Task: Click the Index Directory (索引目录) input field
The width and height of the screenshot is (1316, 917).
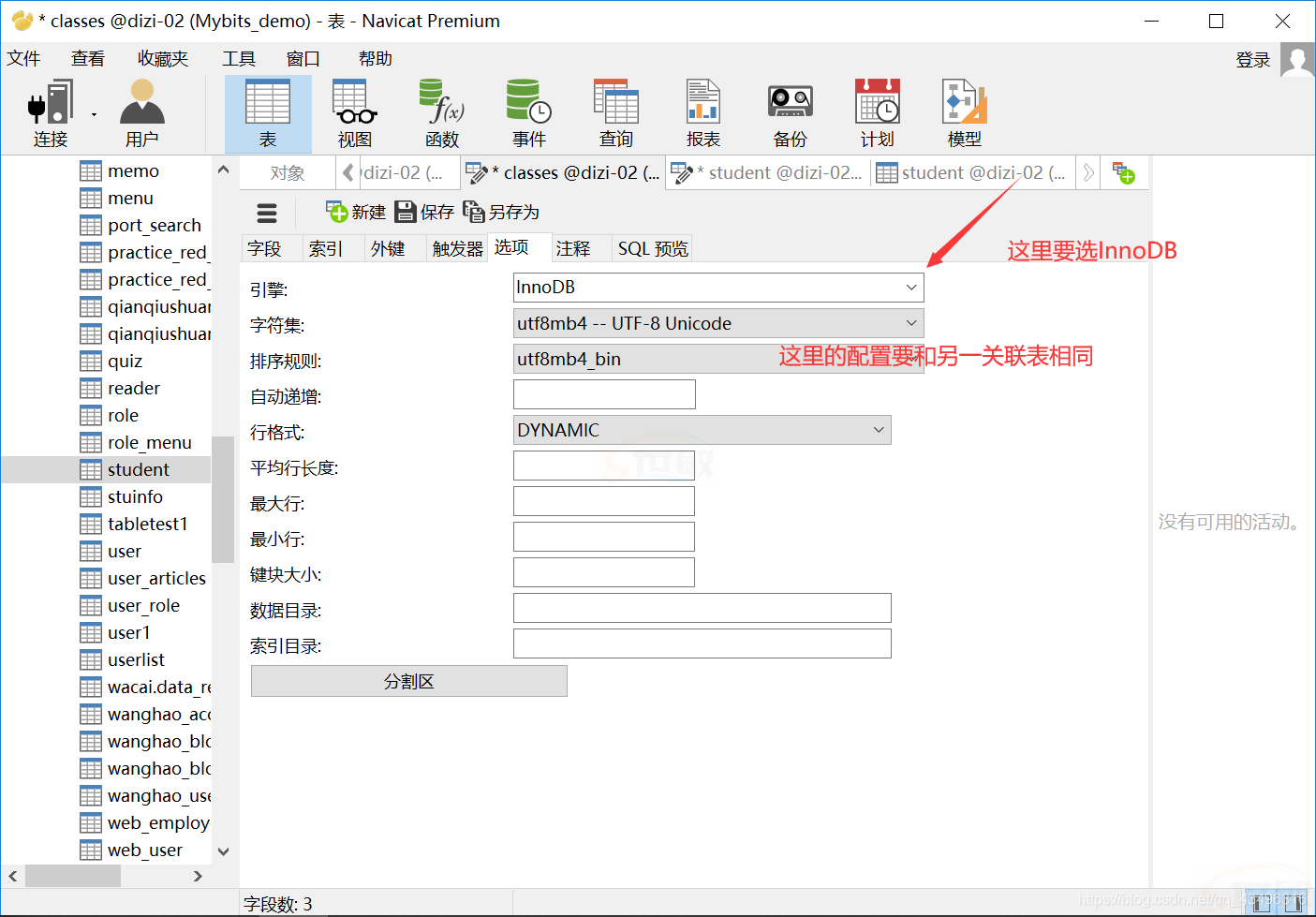Action: click(702, 643)
